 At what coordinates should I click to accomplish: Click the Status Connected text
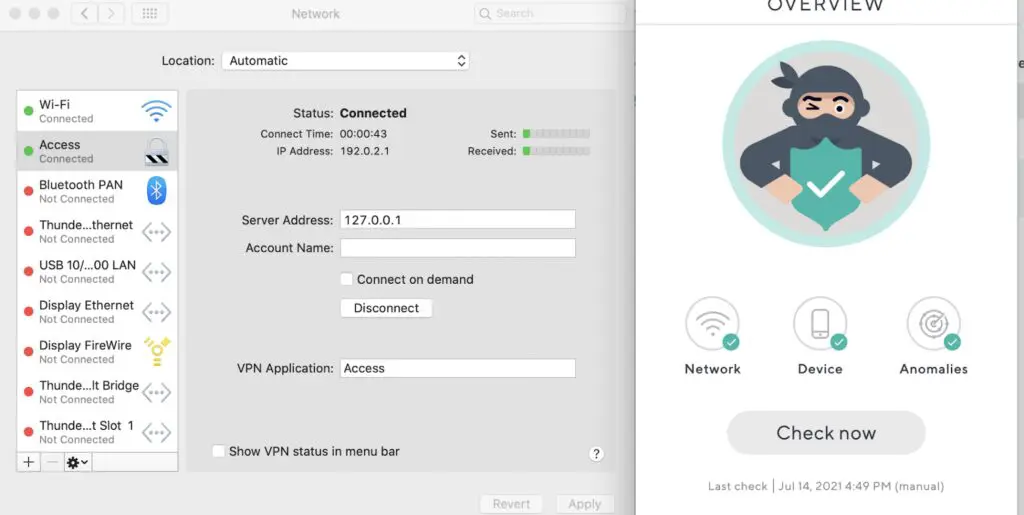pos(373,113)
